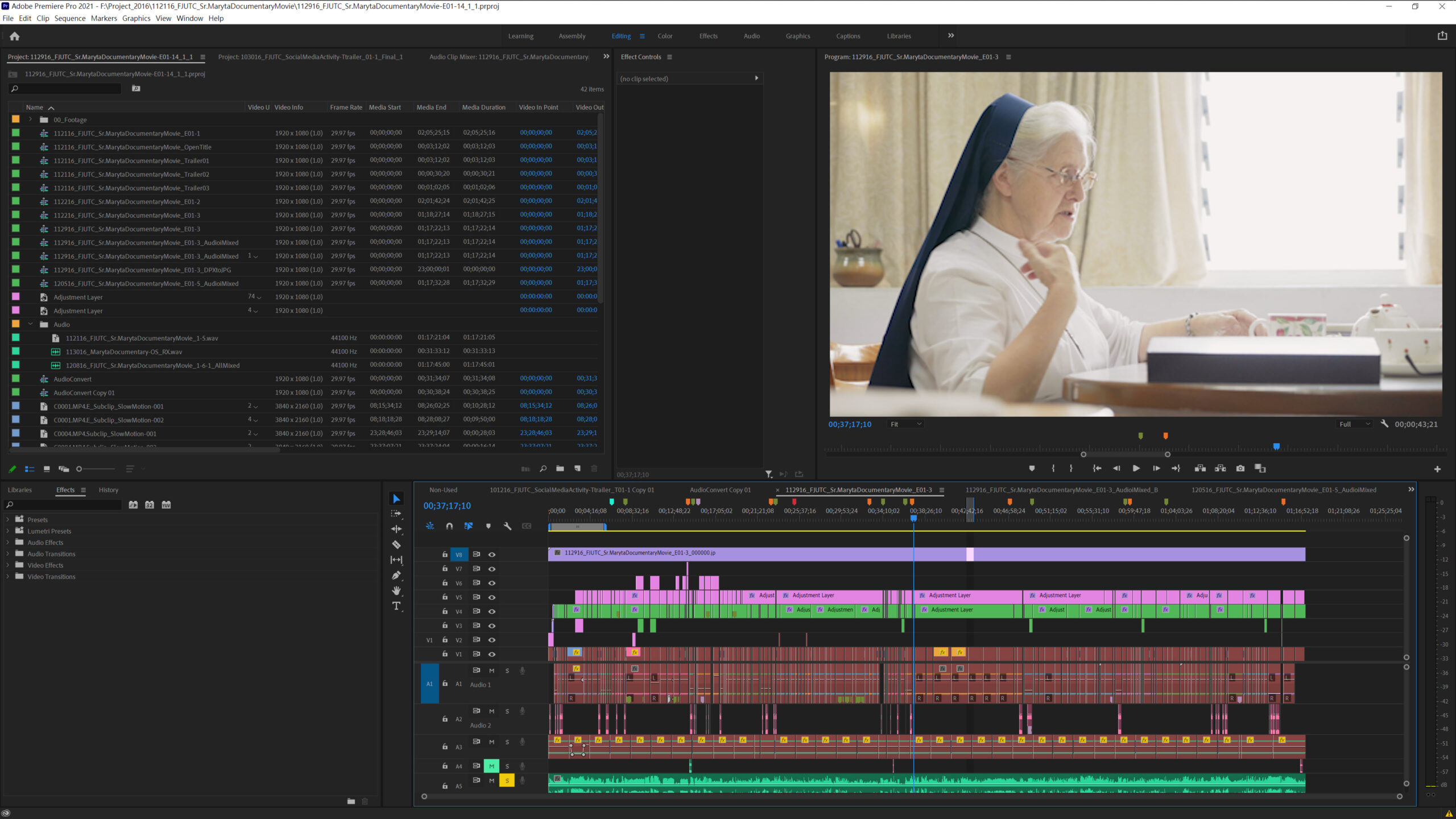The height and width of the screenshot is (819, 1456).
Task: Select the Razor tool
Action: 396,544
